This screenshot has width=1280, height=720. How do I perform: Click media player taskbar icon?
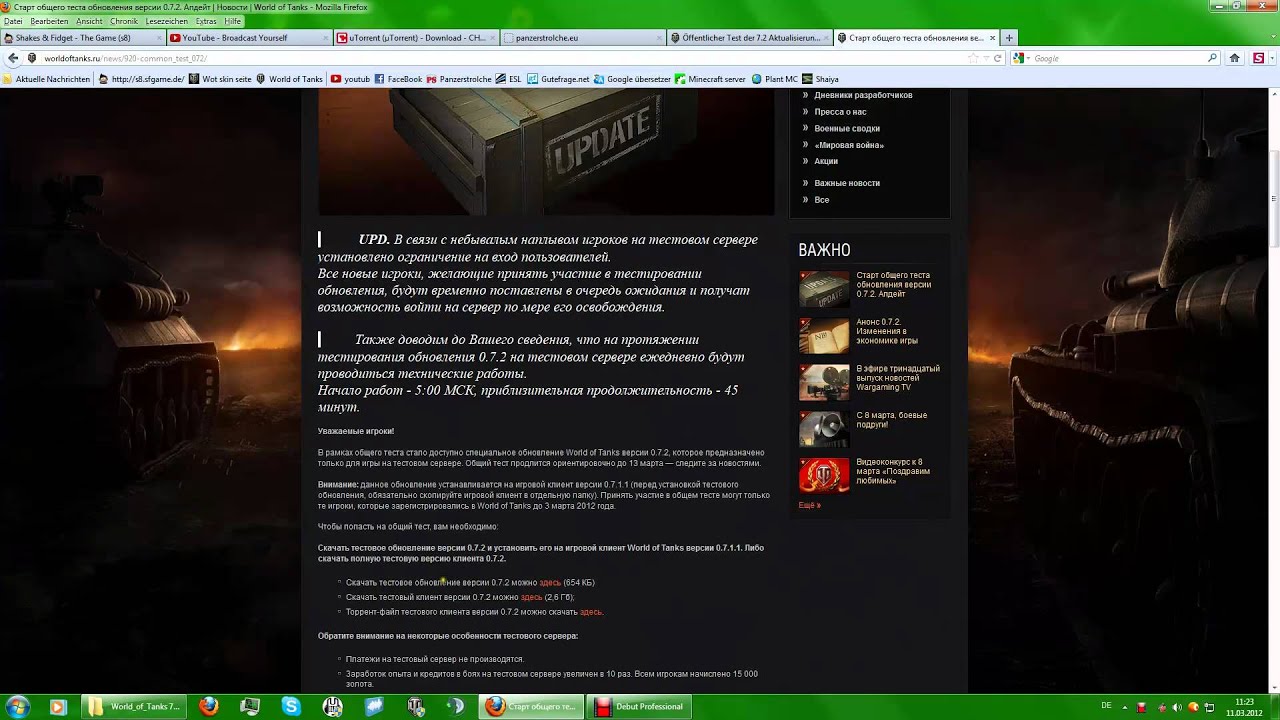pos(58,706)
